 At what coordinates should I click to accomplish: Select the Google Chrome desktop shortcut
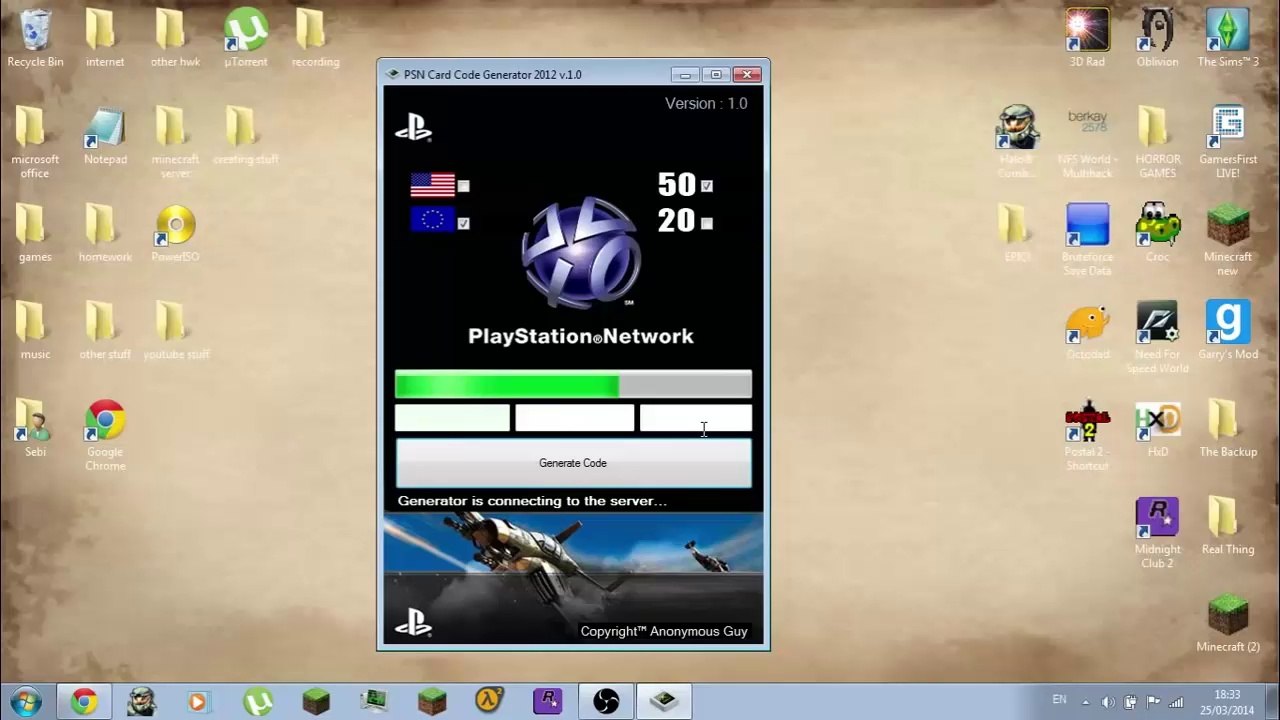click(x=105, y=435)
